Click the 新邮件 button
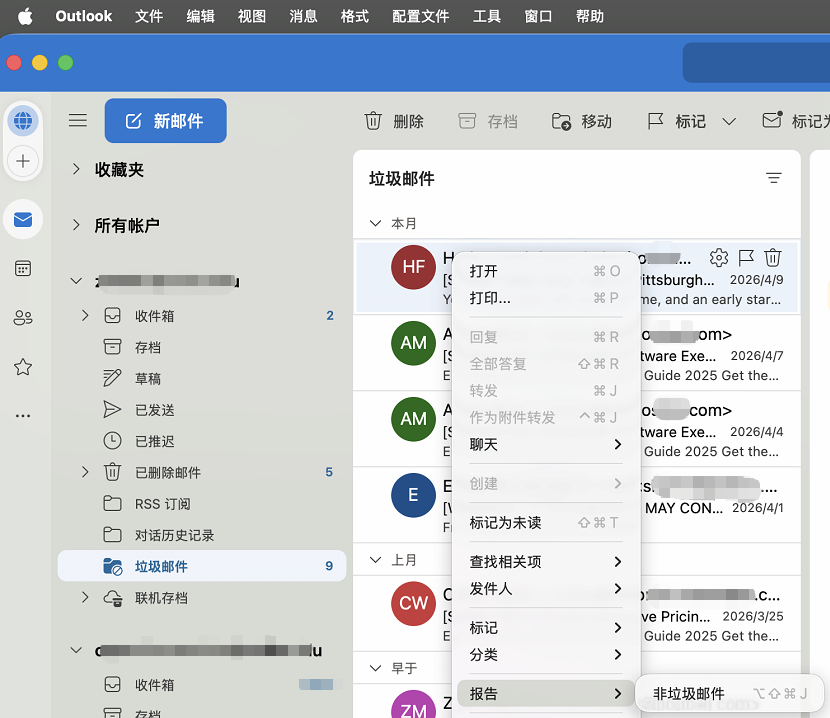Viewport: 830px width, 718px height. click(165, 121)
